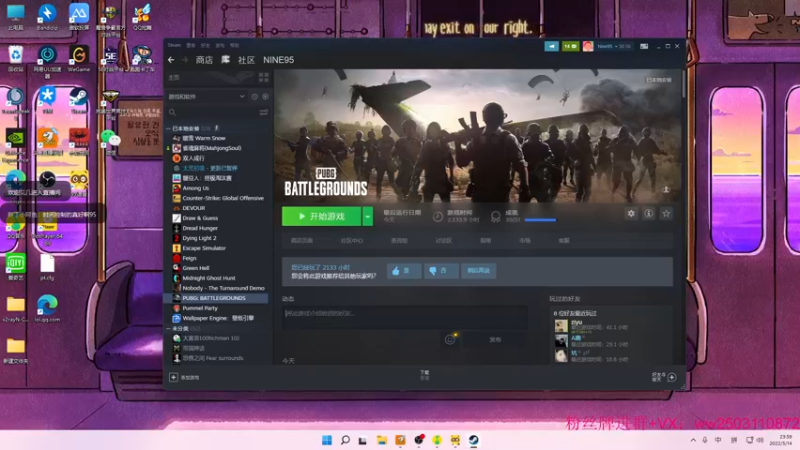Open the Steam menu
The width and height of the screenshot is (800, 450).
174,45
